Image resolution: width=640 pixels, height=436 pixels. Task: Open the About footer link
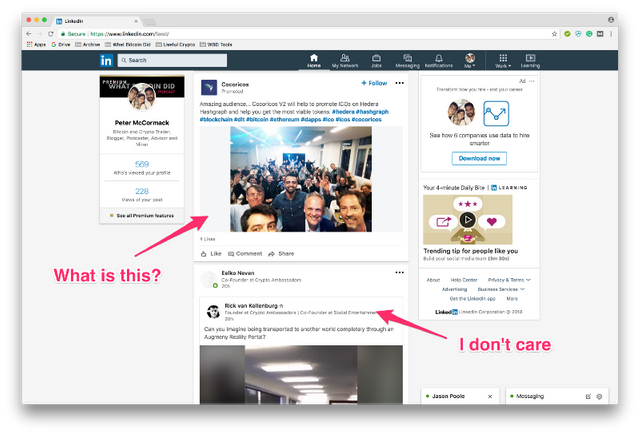point(433,280)
